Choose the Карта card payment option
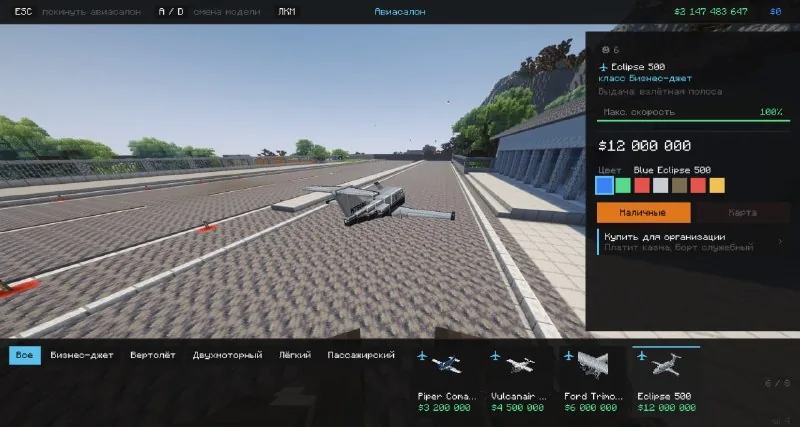 pyautogui.click(x=743, y=213)
